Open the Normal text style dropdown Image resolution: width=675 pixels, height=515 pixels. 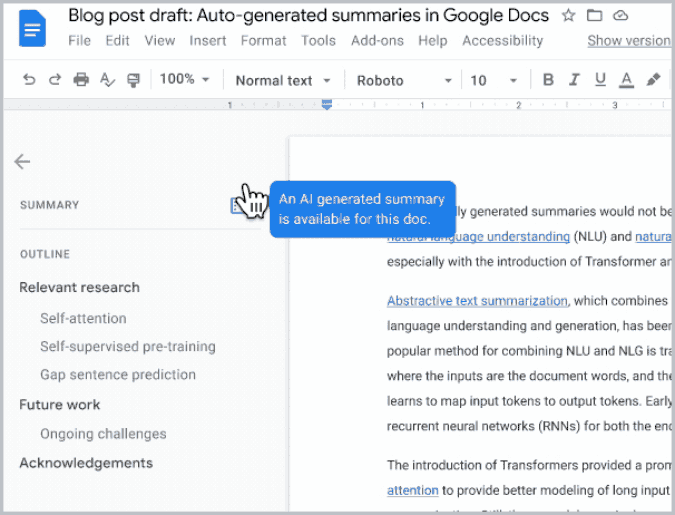point(283,81)
